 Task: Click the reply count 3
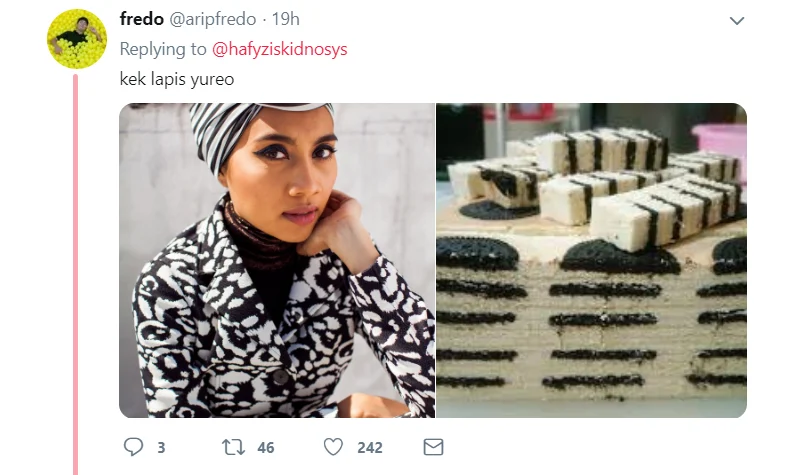pyautogui.click(x=161, y=448)
